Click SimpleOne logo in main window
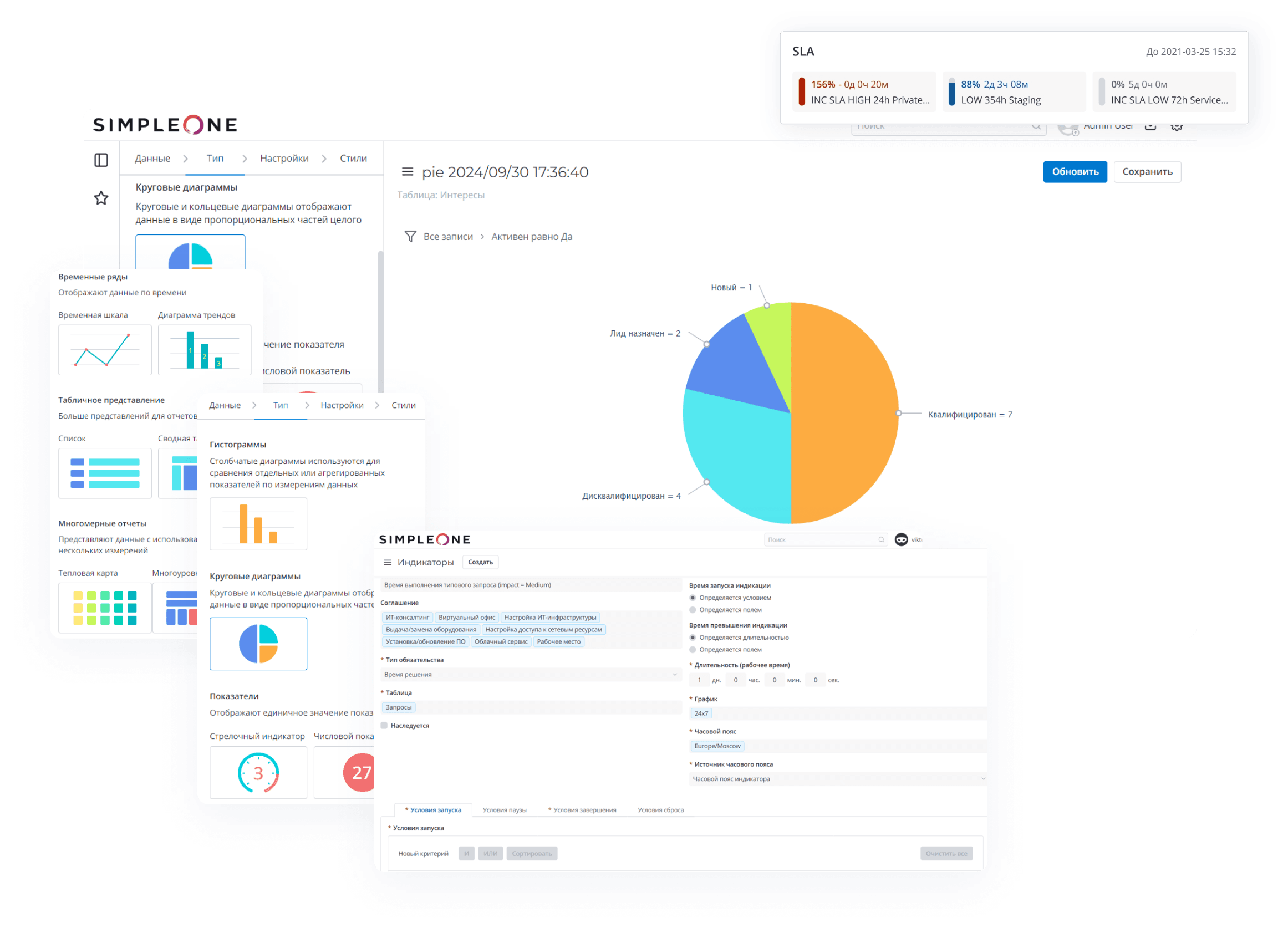 pos(165,124)
